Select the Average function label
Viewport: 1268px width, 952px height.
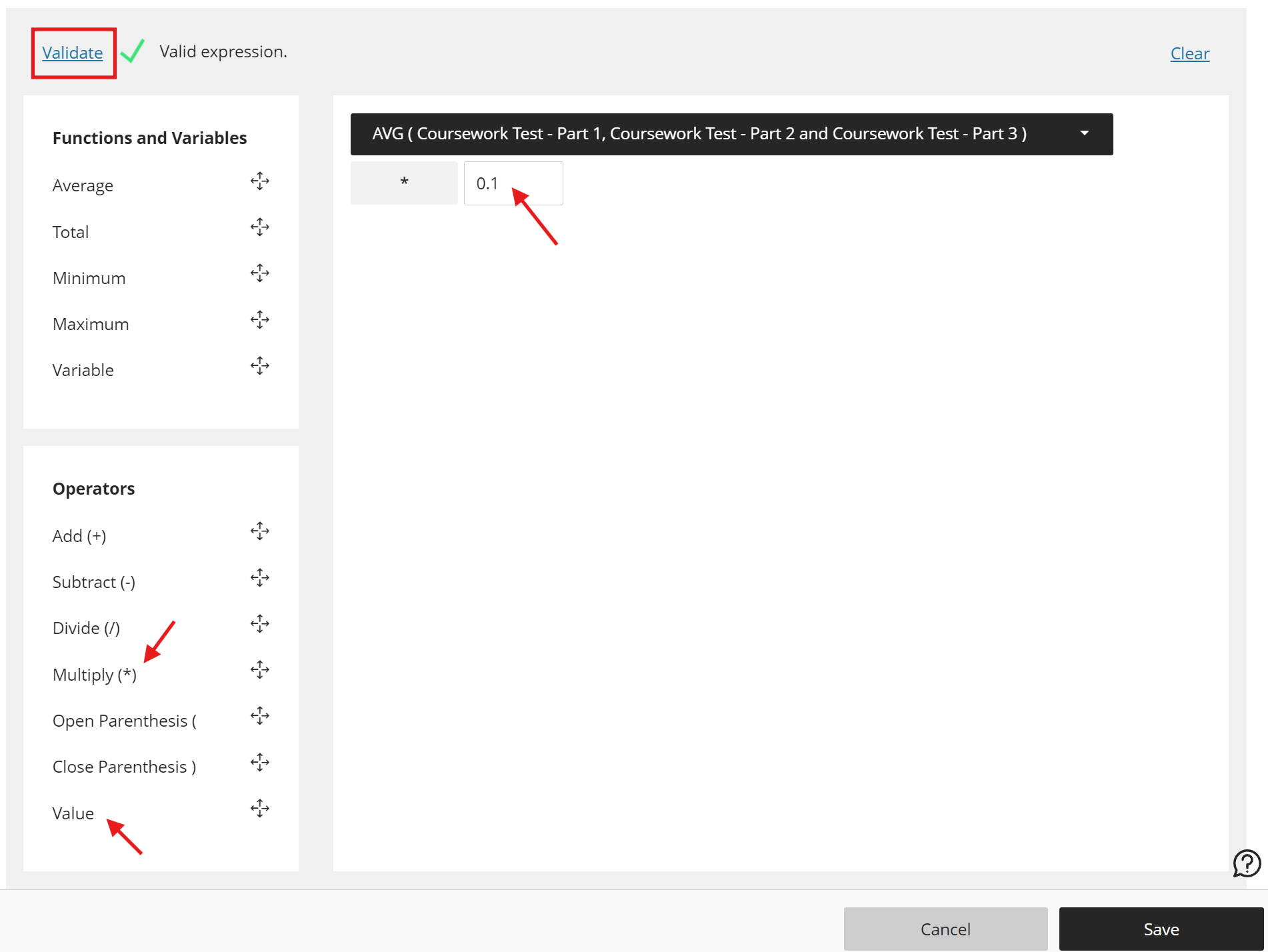(83, 185)
